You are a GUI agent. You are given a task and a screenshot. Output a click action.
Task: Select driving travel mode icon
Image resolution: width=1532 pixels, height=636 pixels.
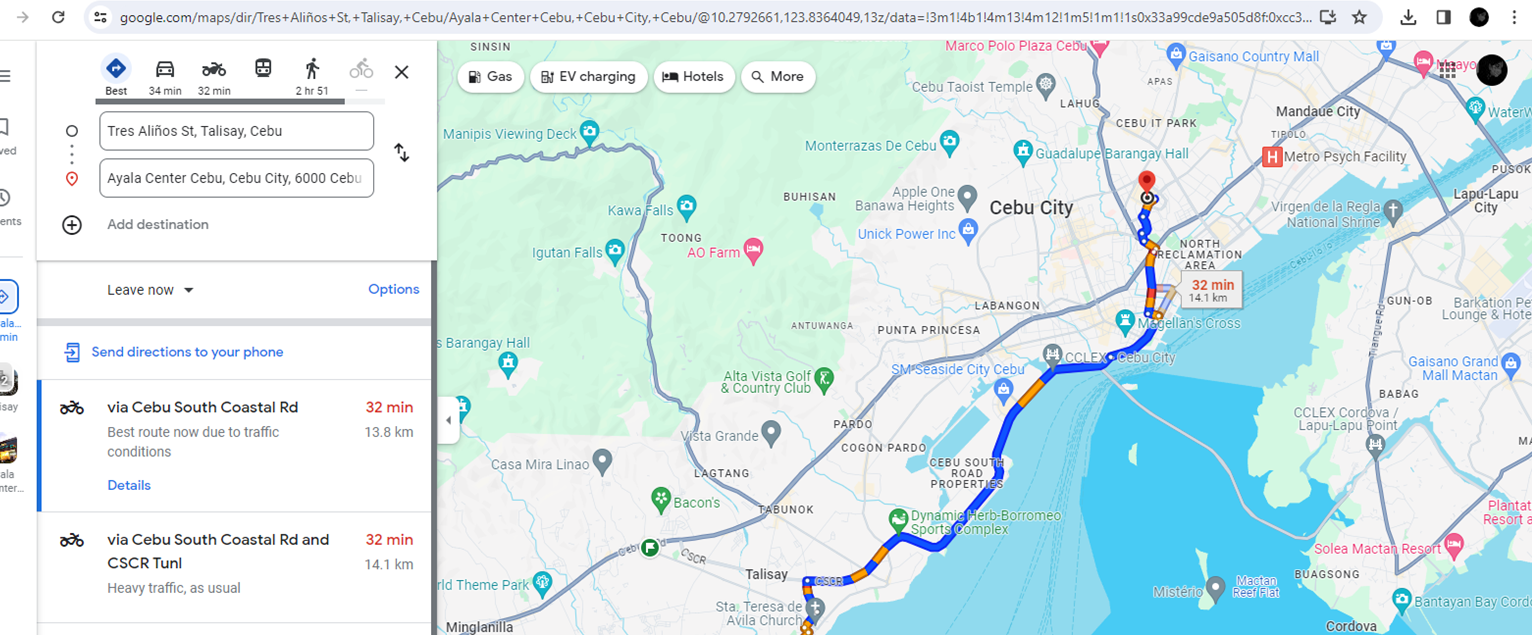(165, 69)
